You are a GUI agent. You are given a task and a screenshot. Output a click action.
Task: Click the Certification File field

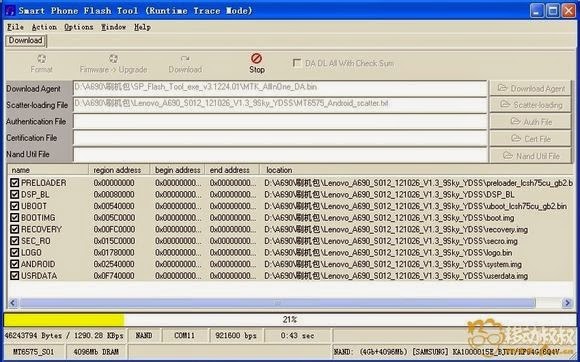(x=280, y=138)
